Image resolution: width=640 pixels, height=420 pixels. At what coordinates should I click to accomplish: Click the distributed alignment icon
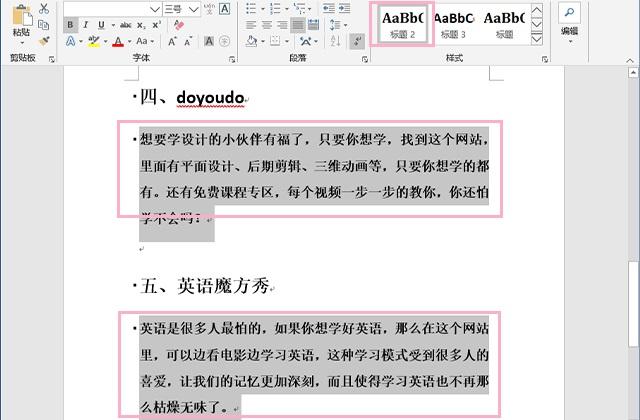click(313, 25)
